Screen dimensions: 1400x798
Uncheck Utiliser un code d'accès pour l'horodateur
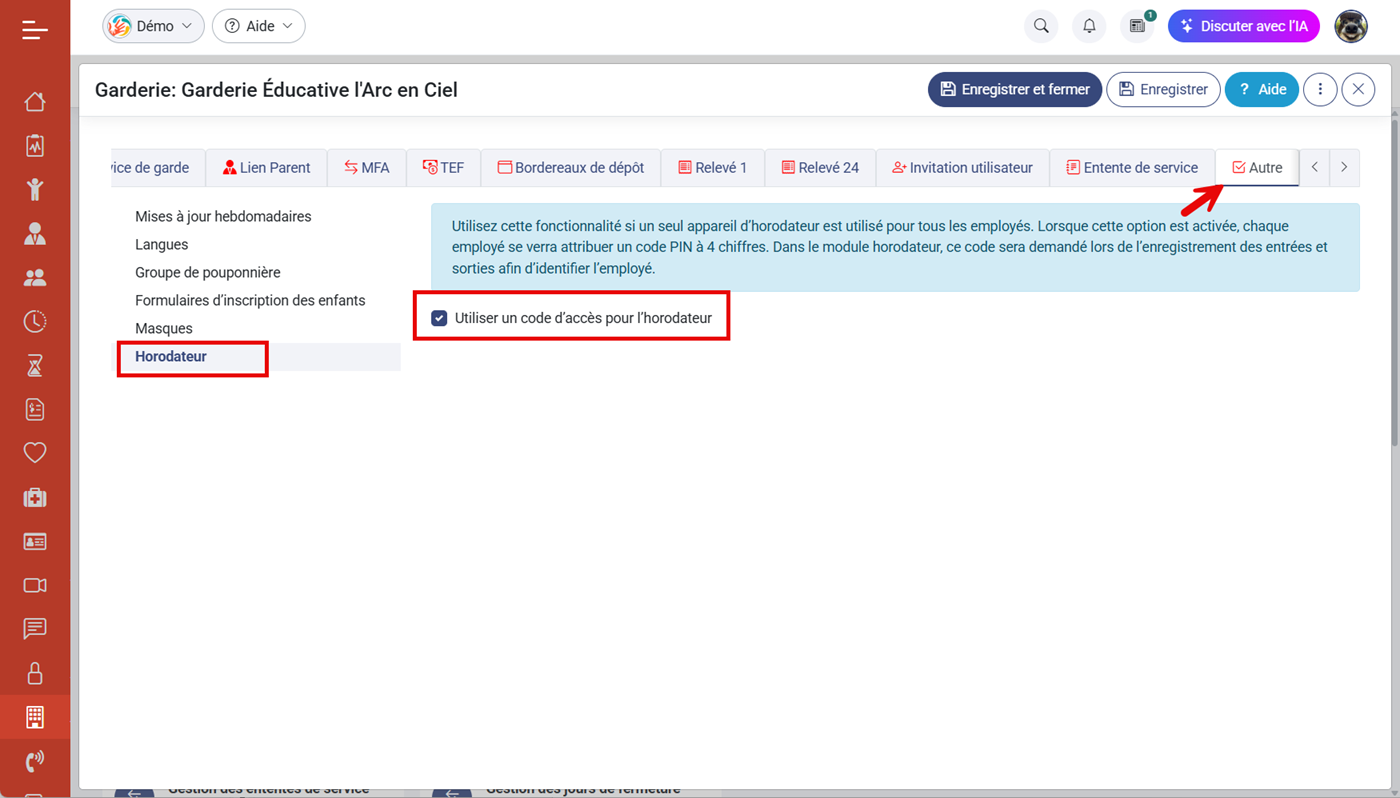point(439,318)
